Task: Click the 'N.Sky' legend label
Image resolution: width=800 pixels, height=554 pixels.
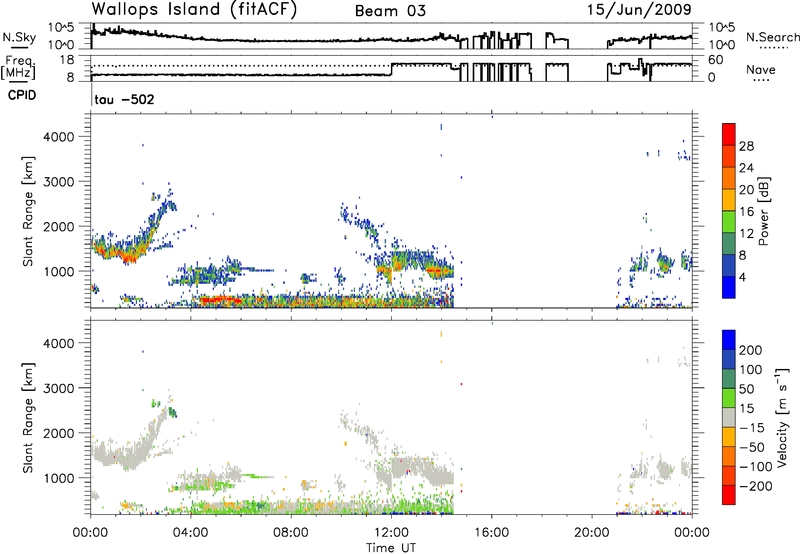Action: pos(19,37)
